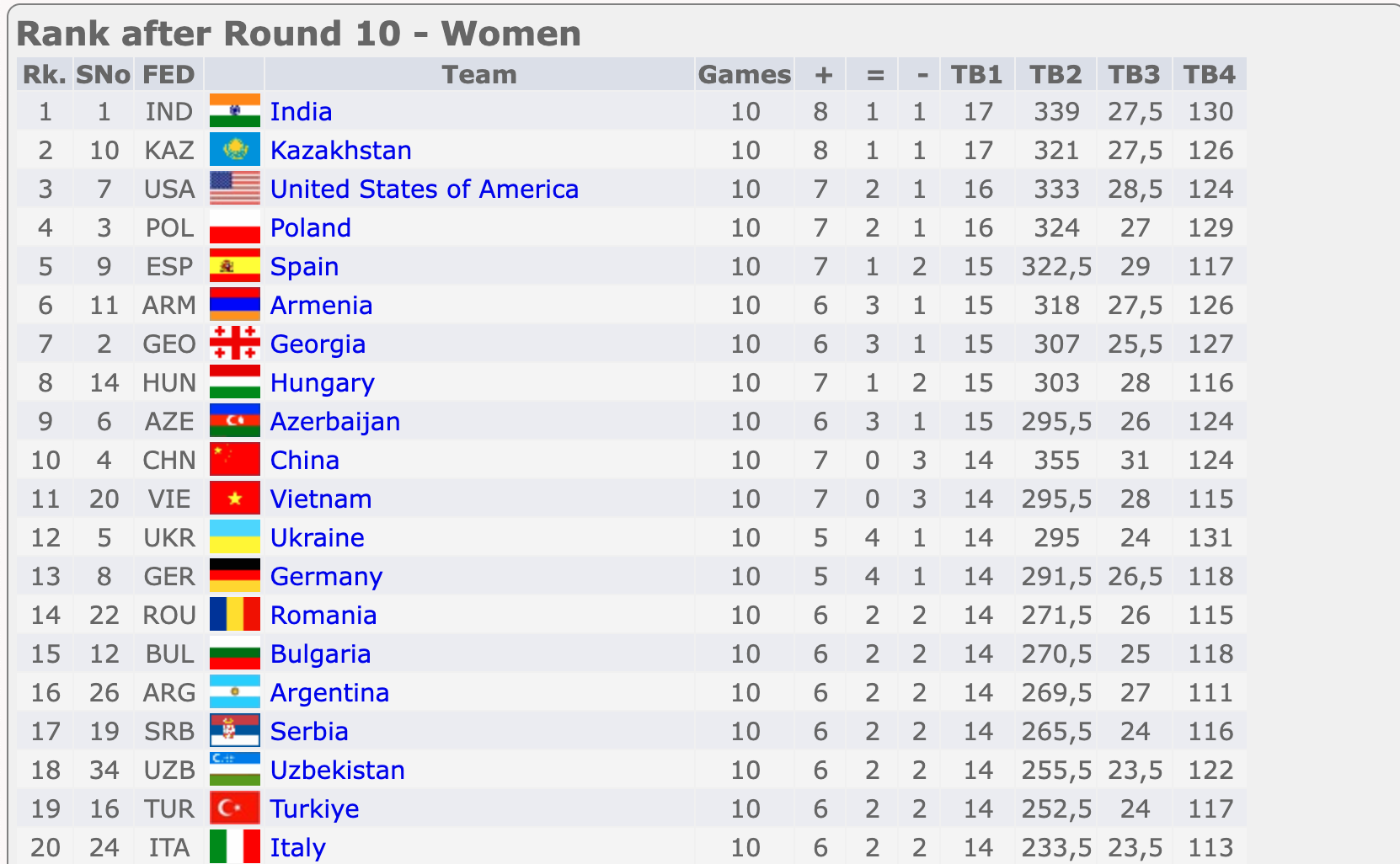
Task: Click the Turkiye flag icon
Action: (x=235, y=808)
